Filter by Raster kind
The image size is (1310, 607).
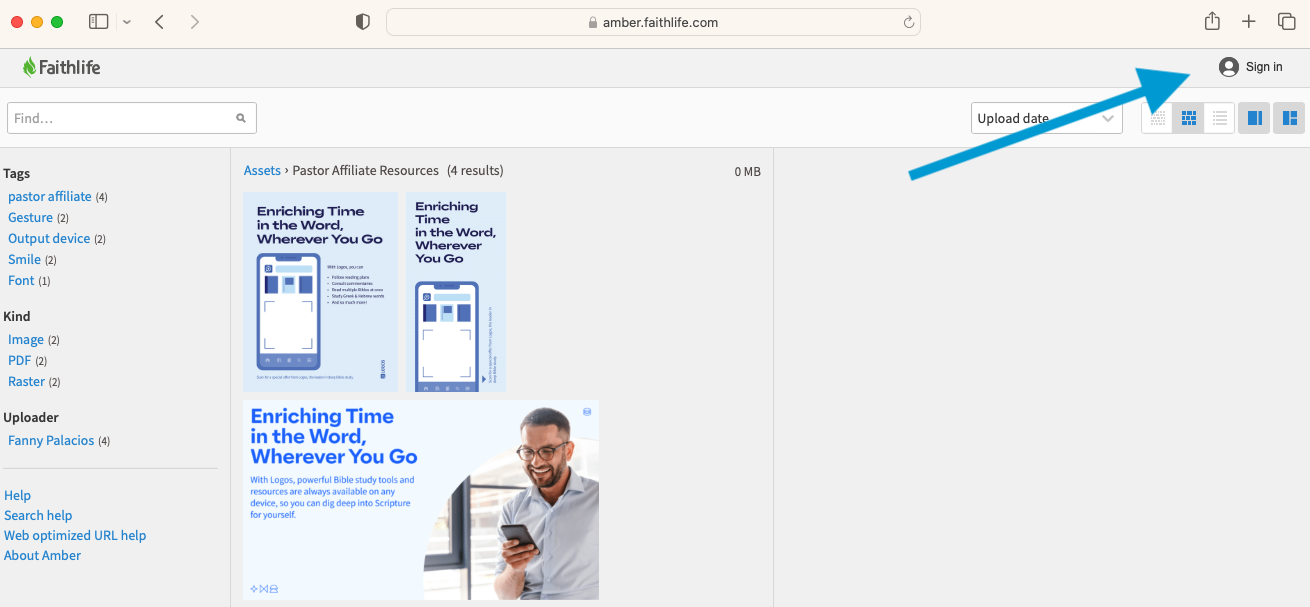[26, 382]
